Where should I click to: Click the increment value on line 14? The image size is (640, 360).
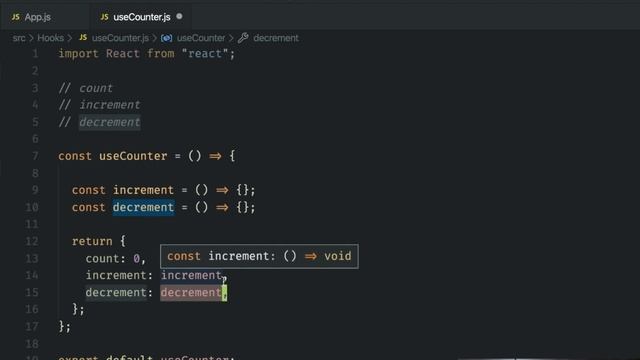(191, 276)
